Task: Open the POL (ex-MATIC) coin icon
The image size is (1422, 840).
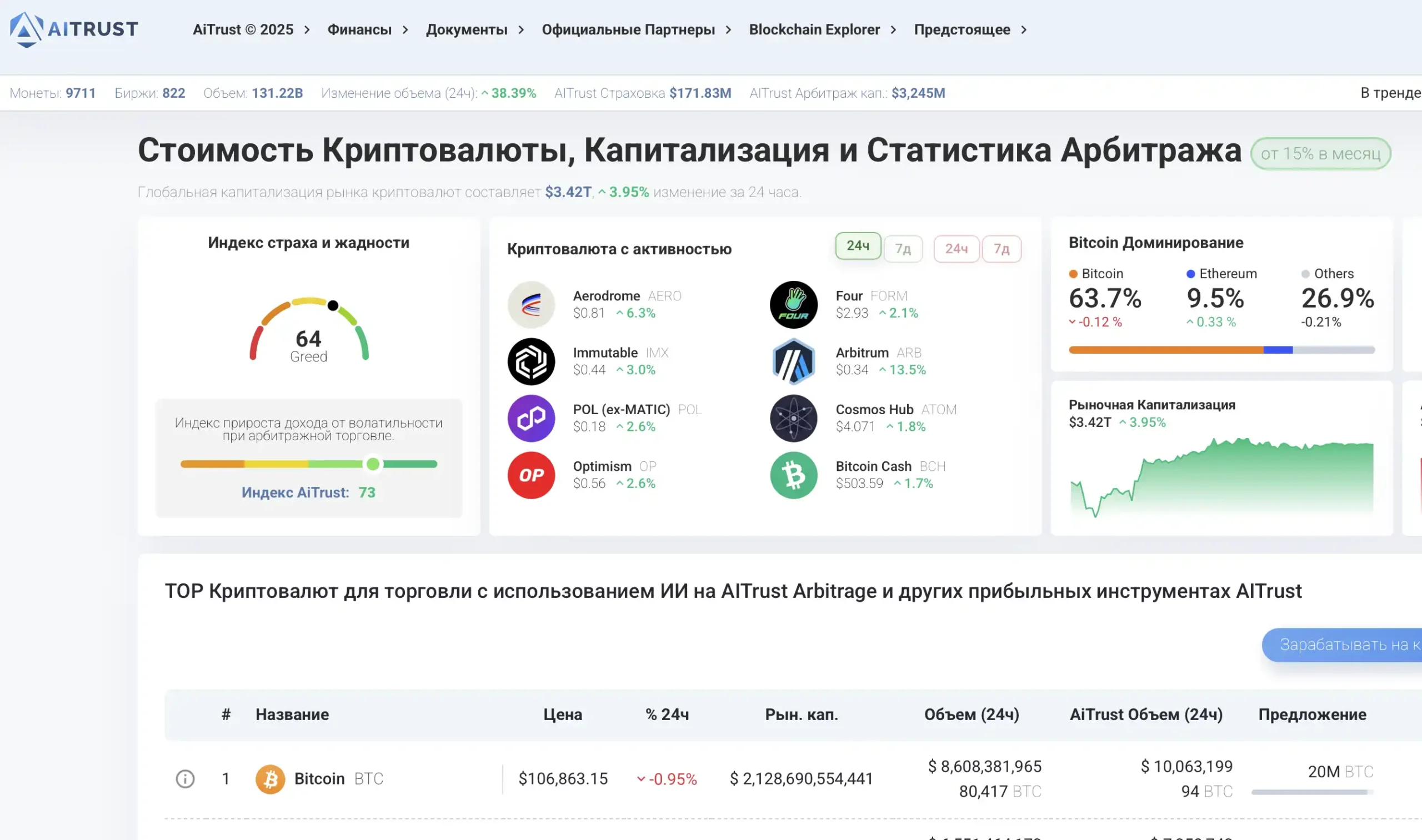Action: point(530,418)
